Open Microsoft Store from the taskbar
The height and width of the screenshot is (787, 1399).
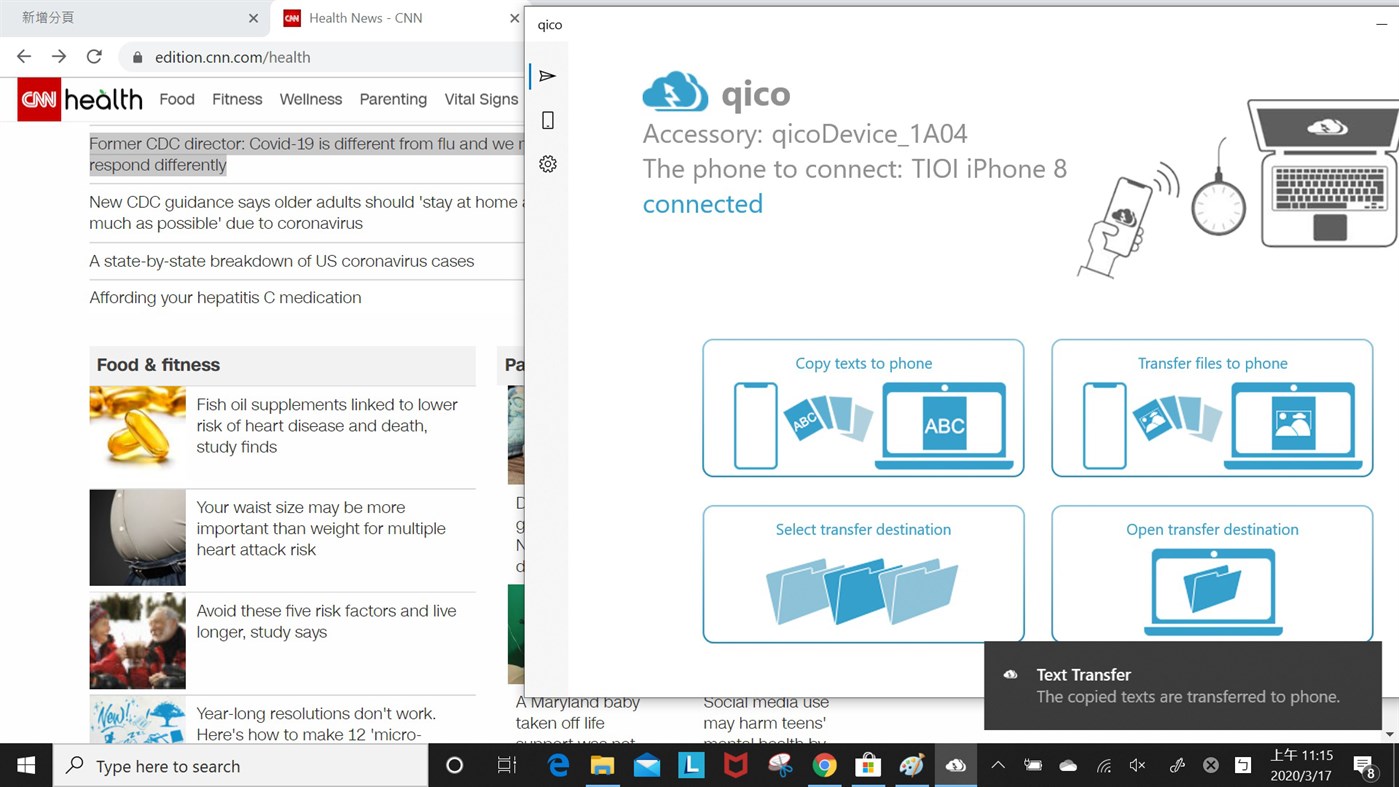click(867, 765)
